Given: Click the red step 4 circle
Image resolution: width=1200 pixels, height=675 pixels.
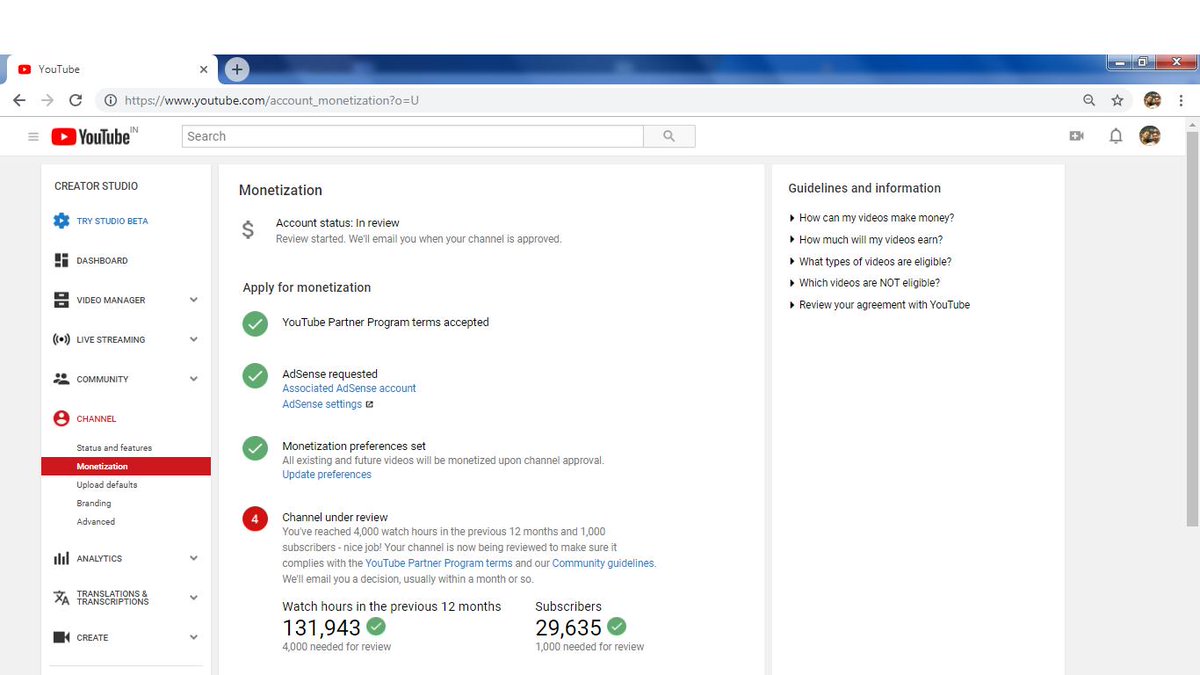Looking at the screenshot, I should pos(255,519).
